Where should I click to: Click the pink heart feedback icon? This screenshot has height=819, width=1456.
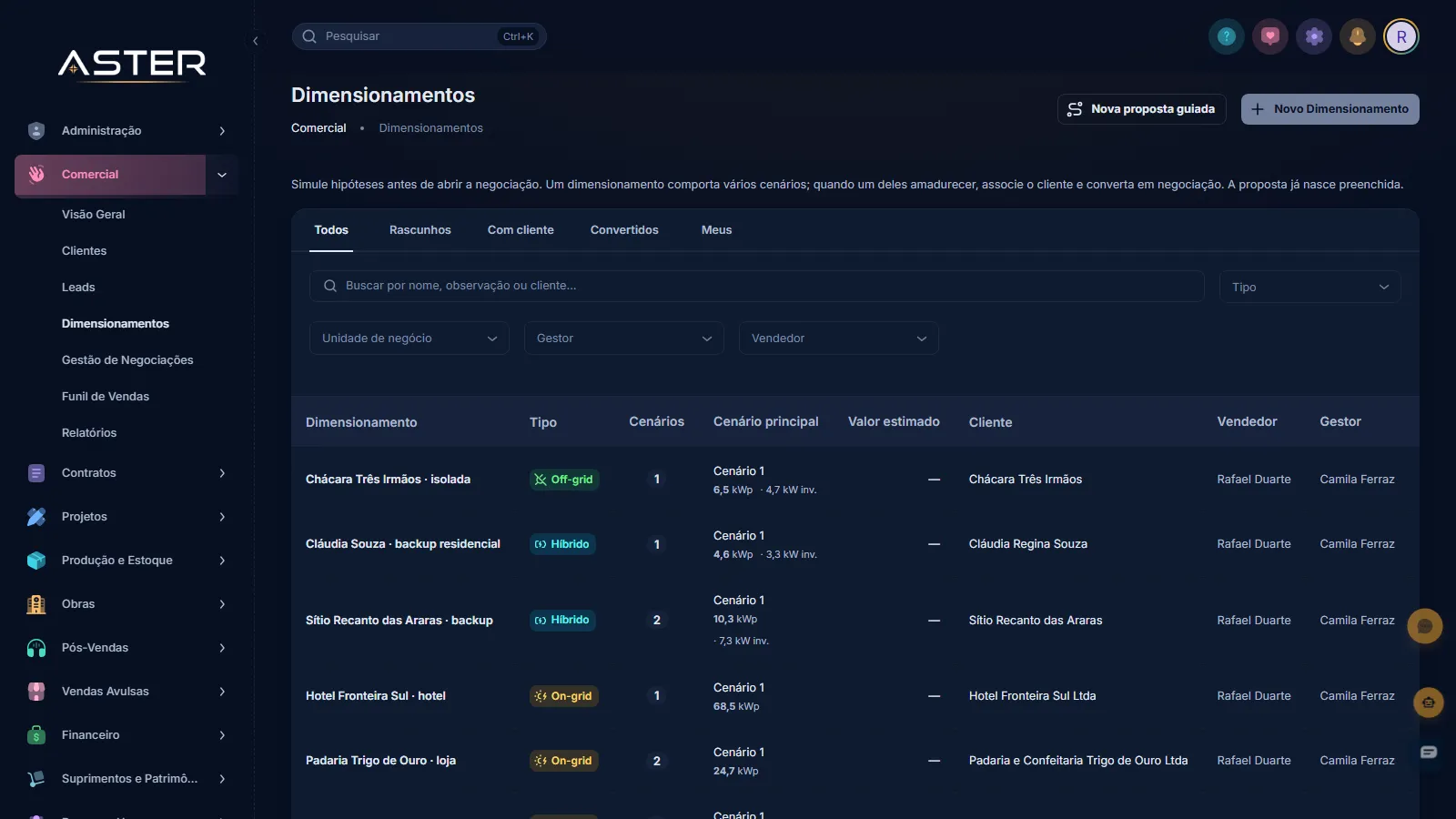pos(1270,36)
